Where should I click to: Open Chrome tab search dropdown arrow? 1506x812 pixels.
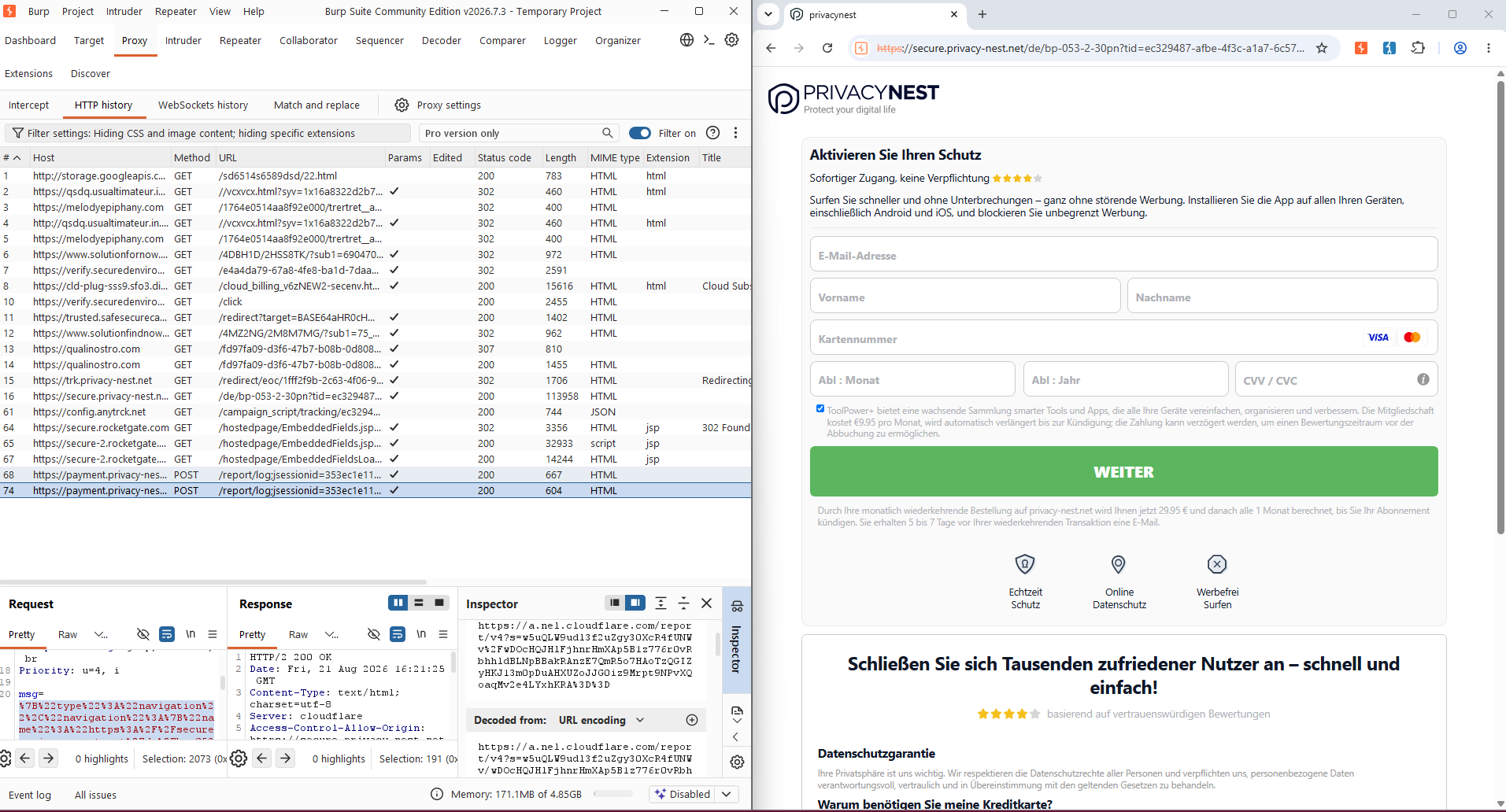[x=768, y=14]
